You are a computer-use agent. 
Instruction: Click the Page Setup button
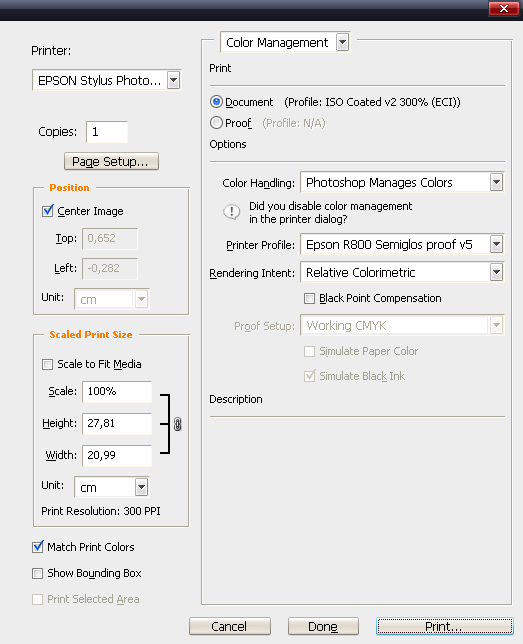(x=111, y=161)
